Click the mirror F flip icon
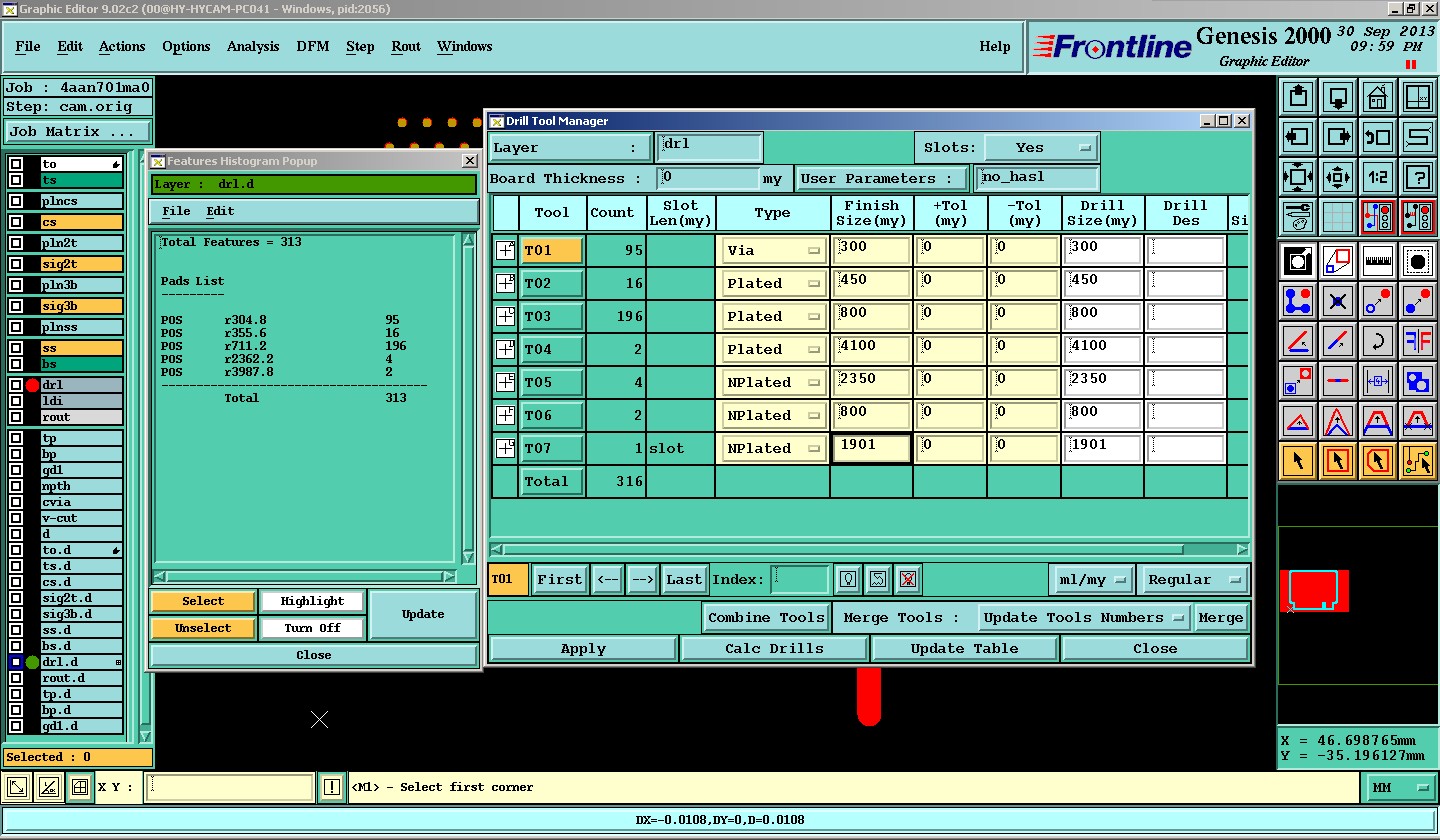 (x=1418, y=341)
